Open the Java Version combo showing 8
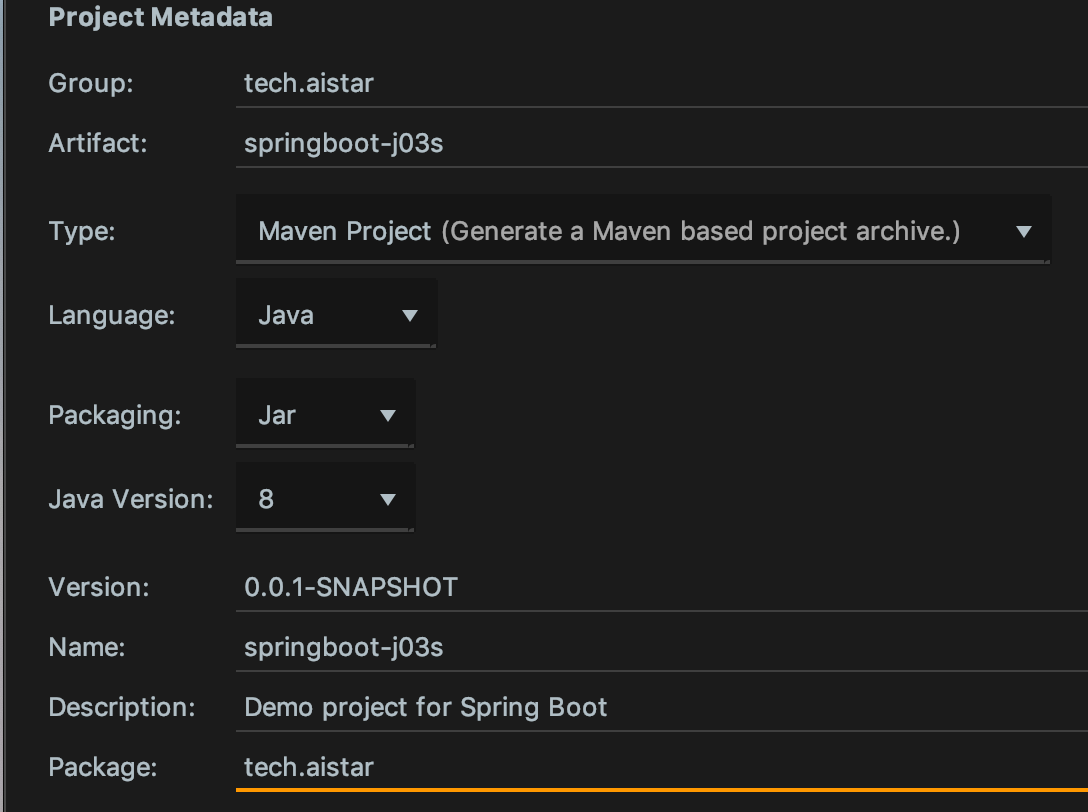Screen dimensions: 1088x812 [x=325, y=497]
